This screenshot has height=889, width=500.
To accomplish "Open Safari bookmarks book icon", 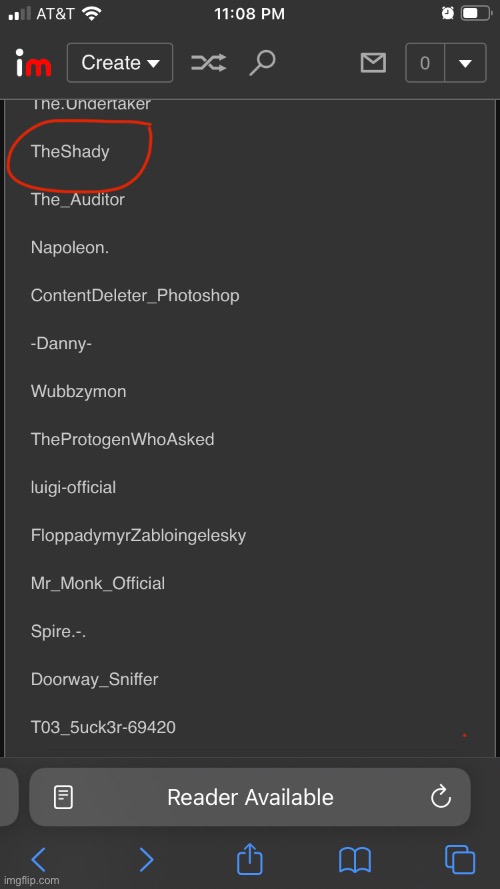I will click(355, 860).
